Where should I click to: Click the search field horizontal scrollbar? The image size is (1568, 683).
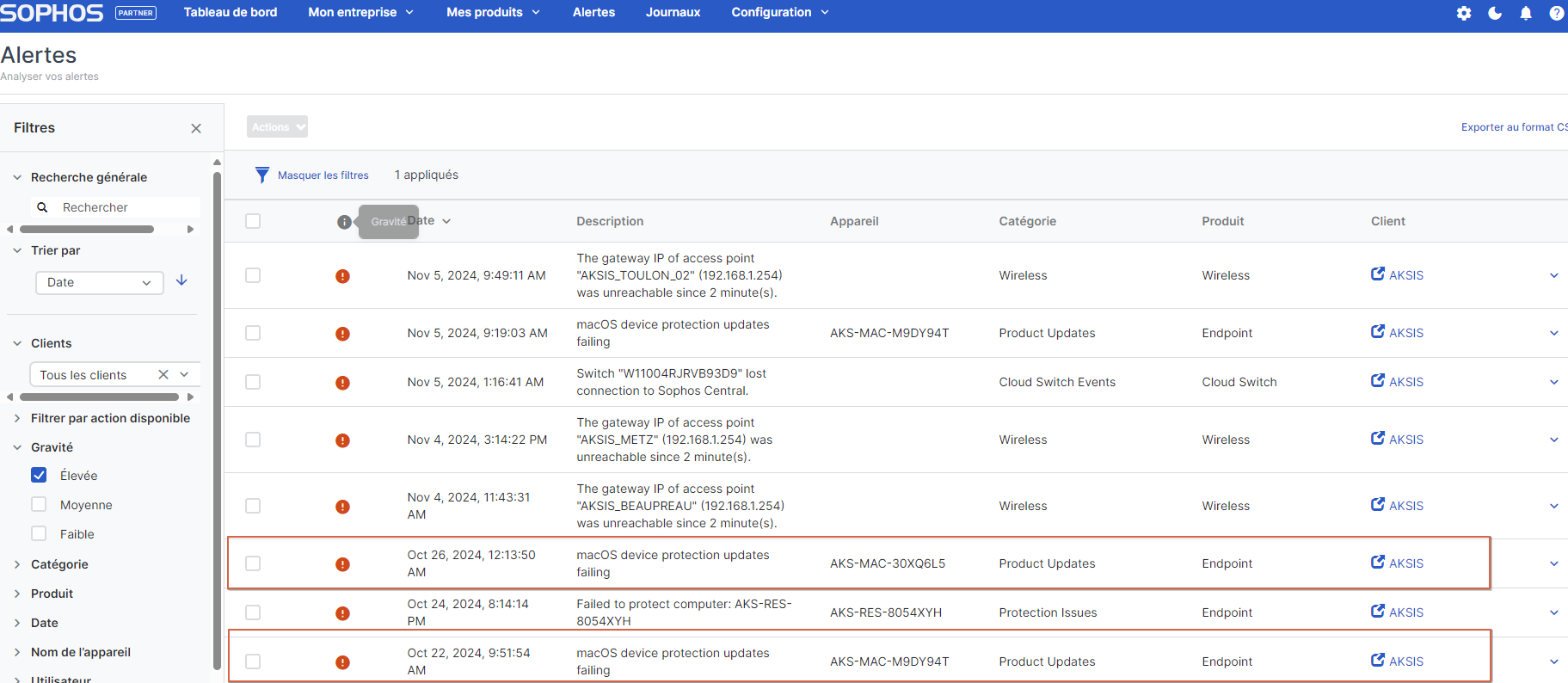[x=87, y=230]
